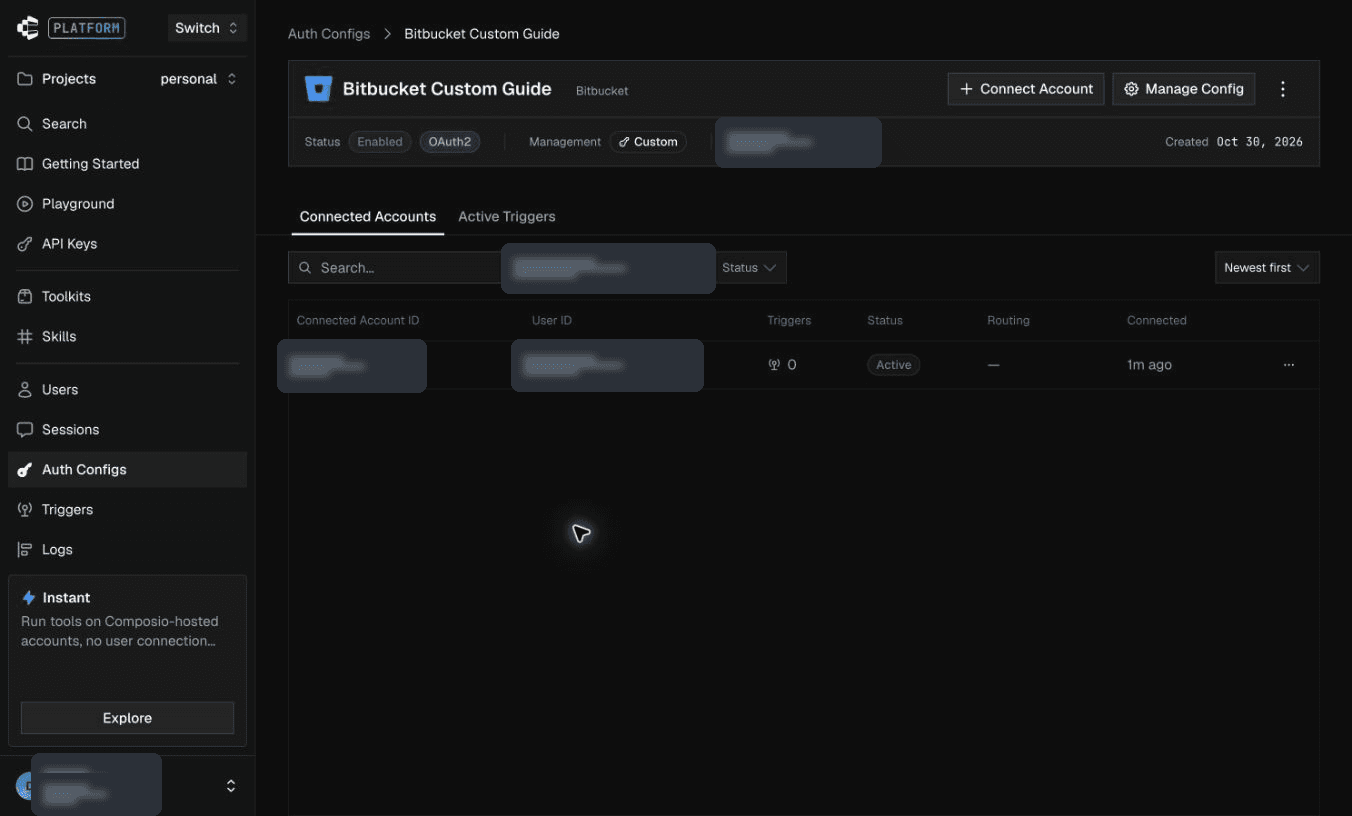Image resolution: width=1352 pixels, height=816 pixels.
Task: Open the Status filter dropdown
Action: pyautogui.click(x=749, y=268)
